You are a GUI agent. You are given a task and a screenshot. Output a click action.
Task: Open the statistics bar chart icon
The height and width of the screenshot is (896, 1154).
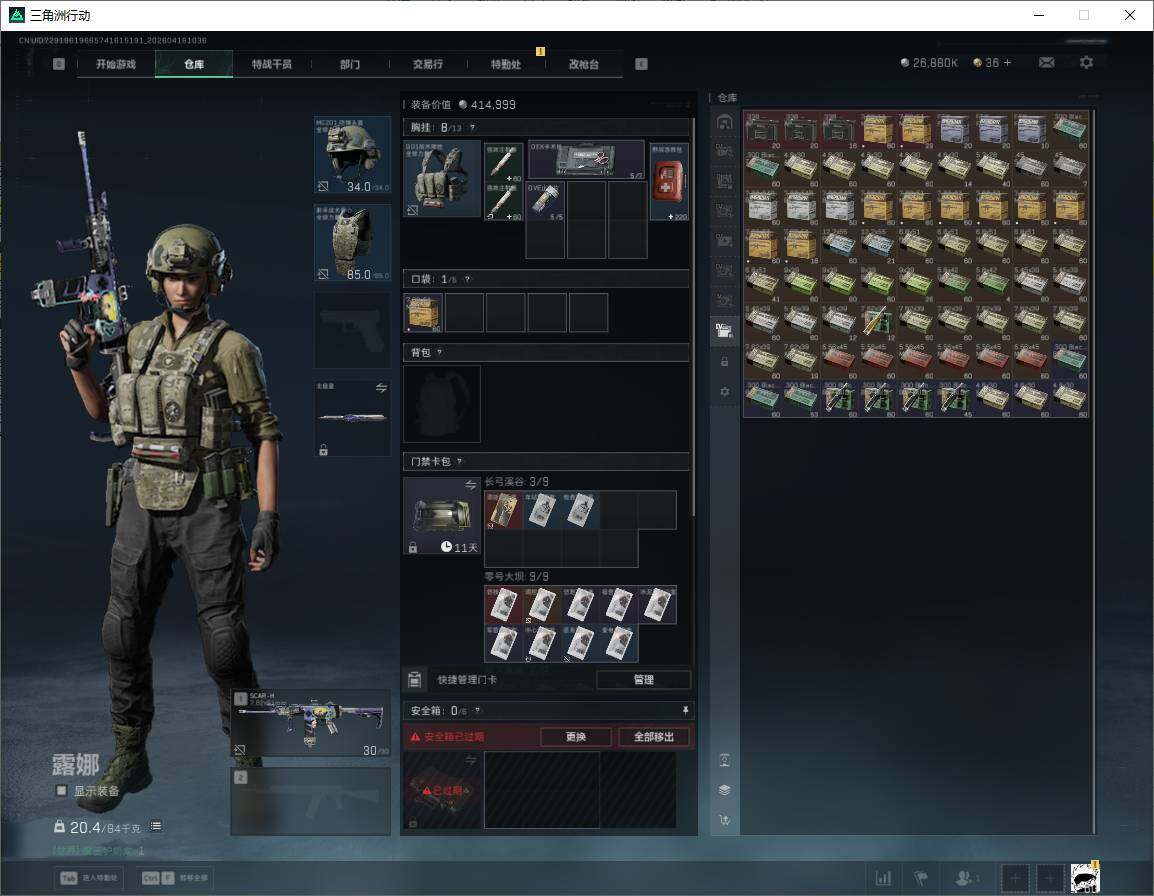pyautogui.click(x=883, y=878)
